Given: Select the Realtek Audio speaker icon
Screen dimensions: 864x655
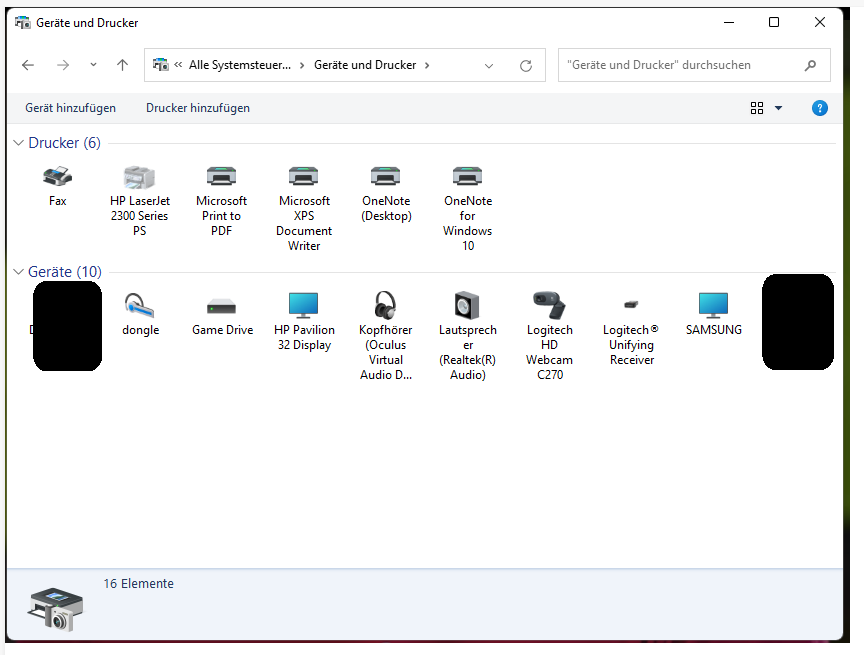Looking at the screenshot, I should pos(467,305).
